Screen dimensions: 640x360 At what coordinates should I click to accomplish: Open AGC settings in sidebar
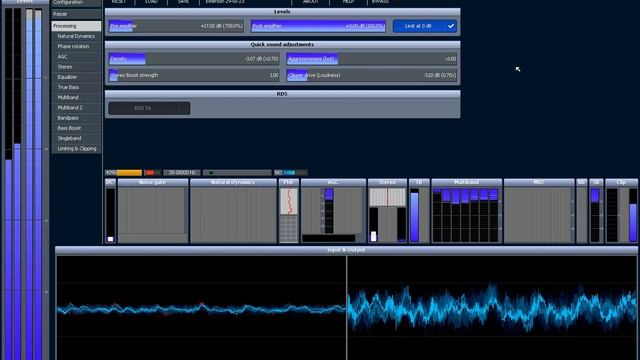click(x=76, y=57)
